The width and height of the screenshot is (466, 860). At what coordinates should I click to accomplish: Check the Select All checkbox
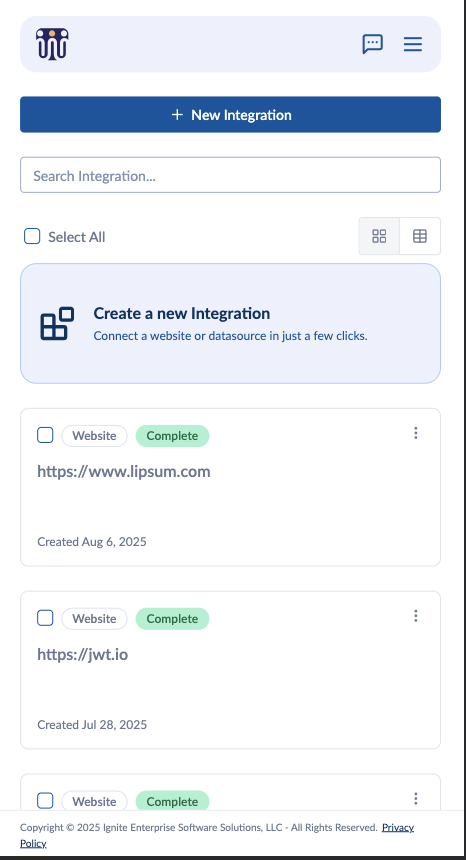tap(32, 236)
